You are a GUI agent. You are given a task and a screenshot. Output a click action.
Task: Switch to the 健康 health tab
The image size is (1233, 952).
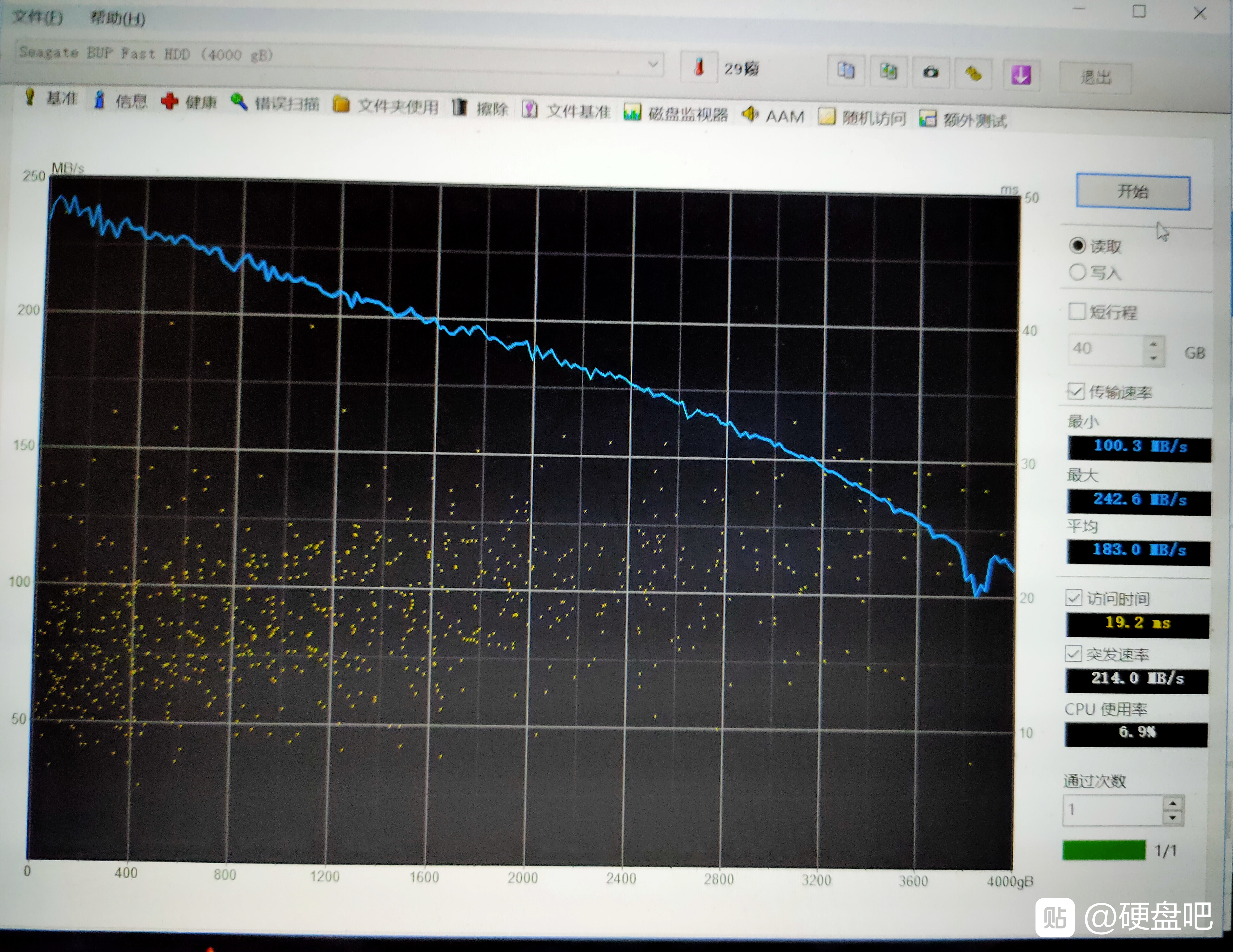189,102
